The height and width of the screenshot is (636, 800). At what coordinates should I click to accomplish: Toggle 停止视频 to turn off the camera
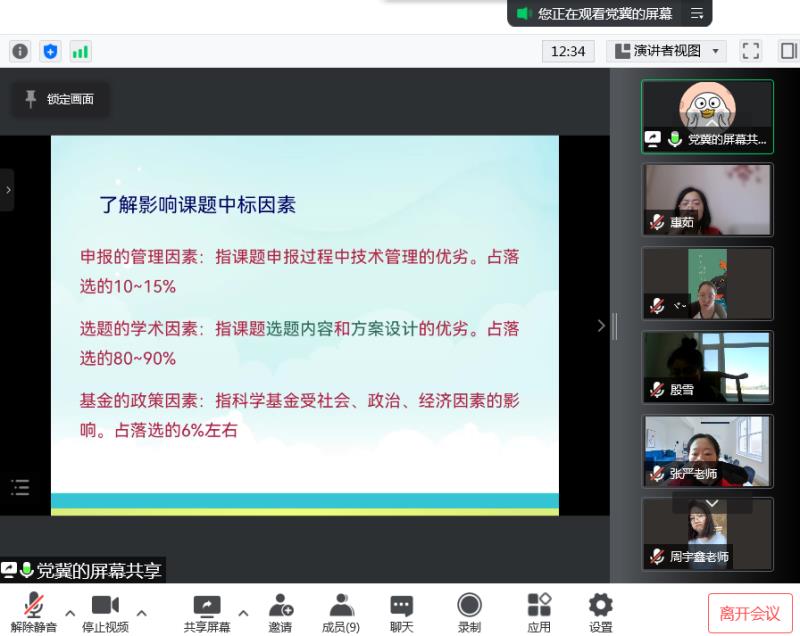(x=105, y=612)
